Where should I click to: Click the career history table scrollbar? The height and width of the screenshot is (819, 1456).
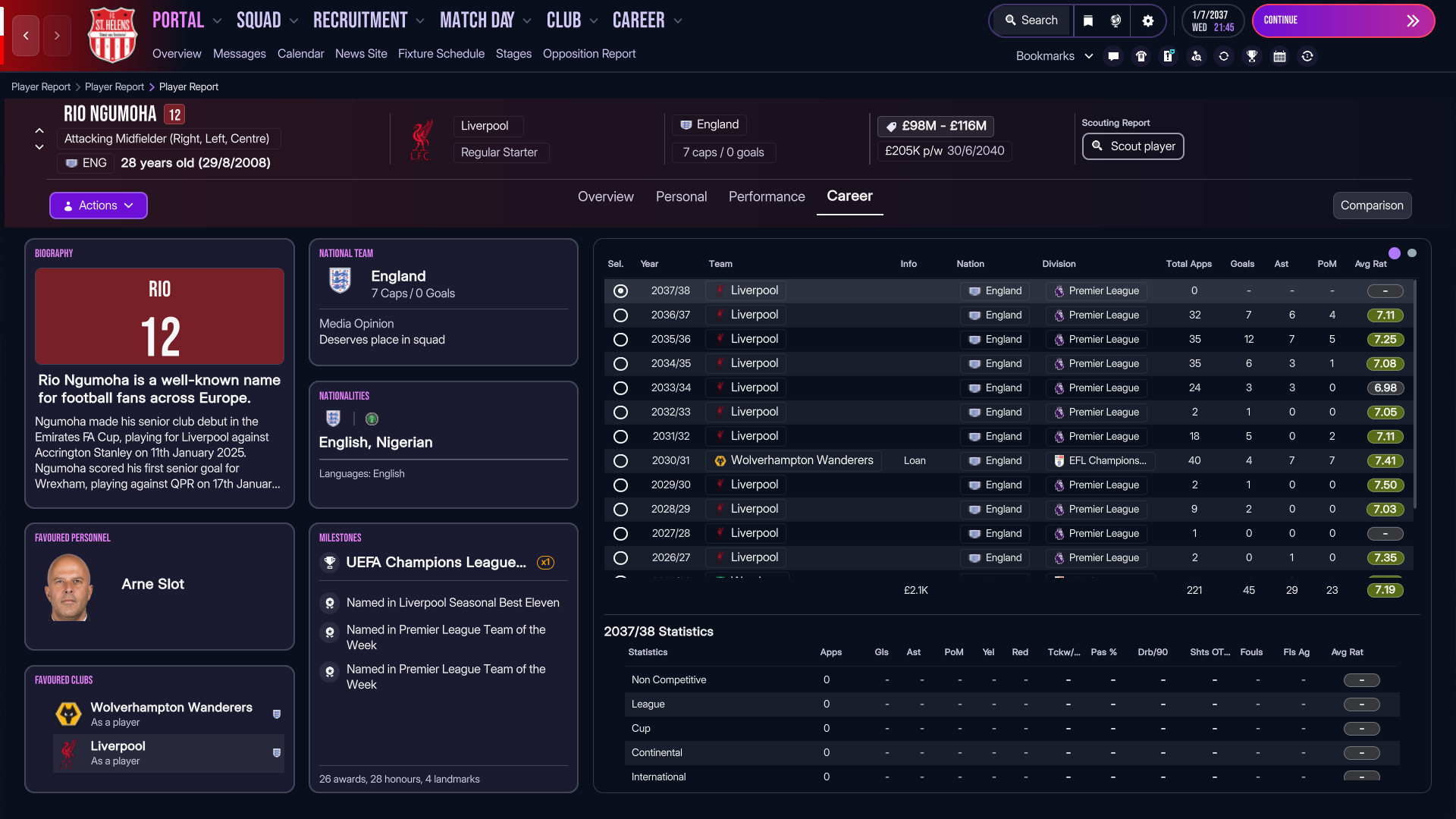(1416, 394)
